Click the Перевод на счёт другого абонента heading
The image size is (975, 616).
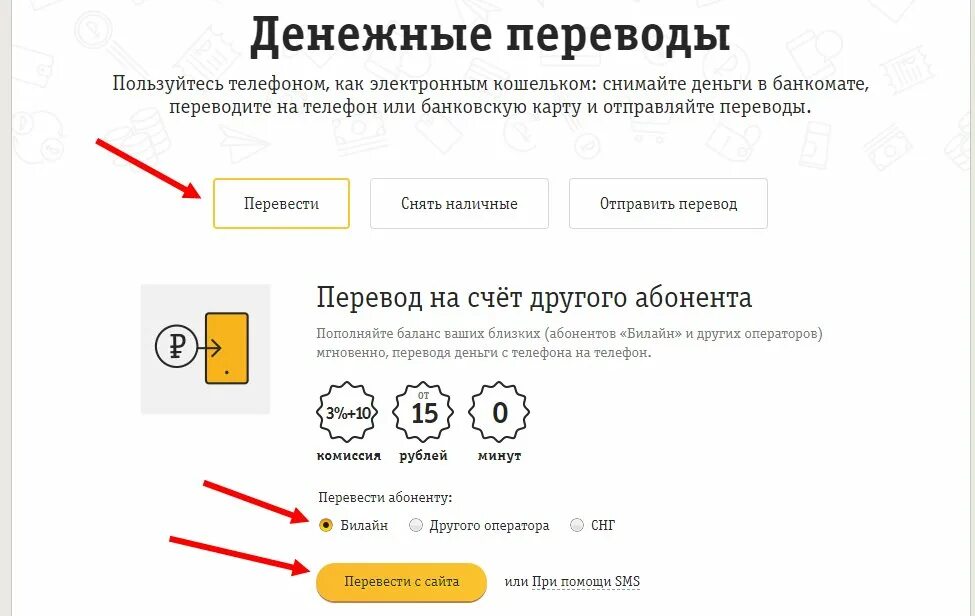pyautogui.click(x=534, y=298)
